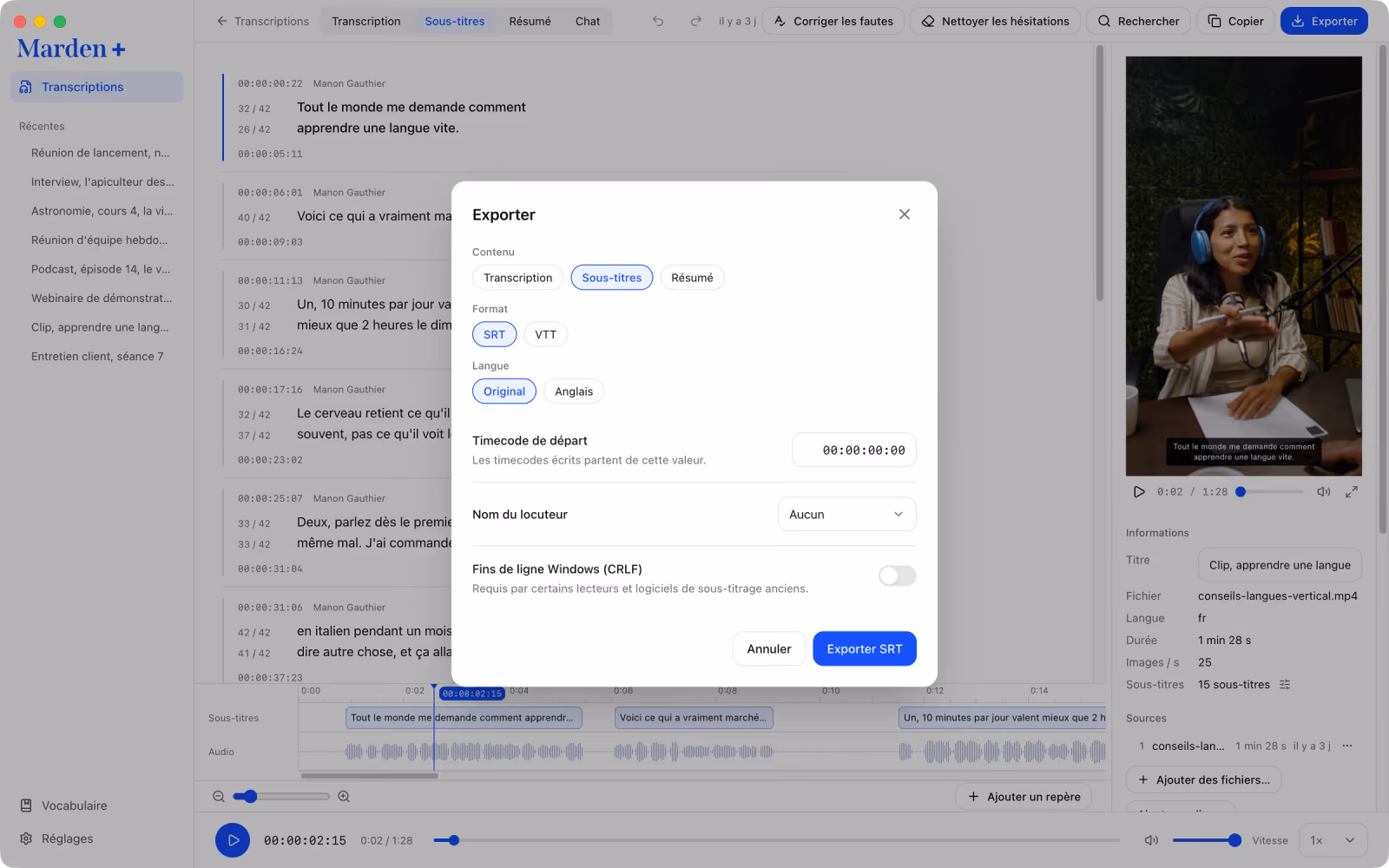Click the undo arrow in the toolbar
The width and height of the screenshot is (1389, 868).
tap(658, 21)
